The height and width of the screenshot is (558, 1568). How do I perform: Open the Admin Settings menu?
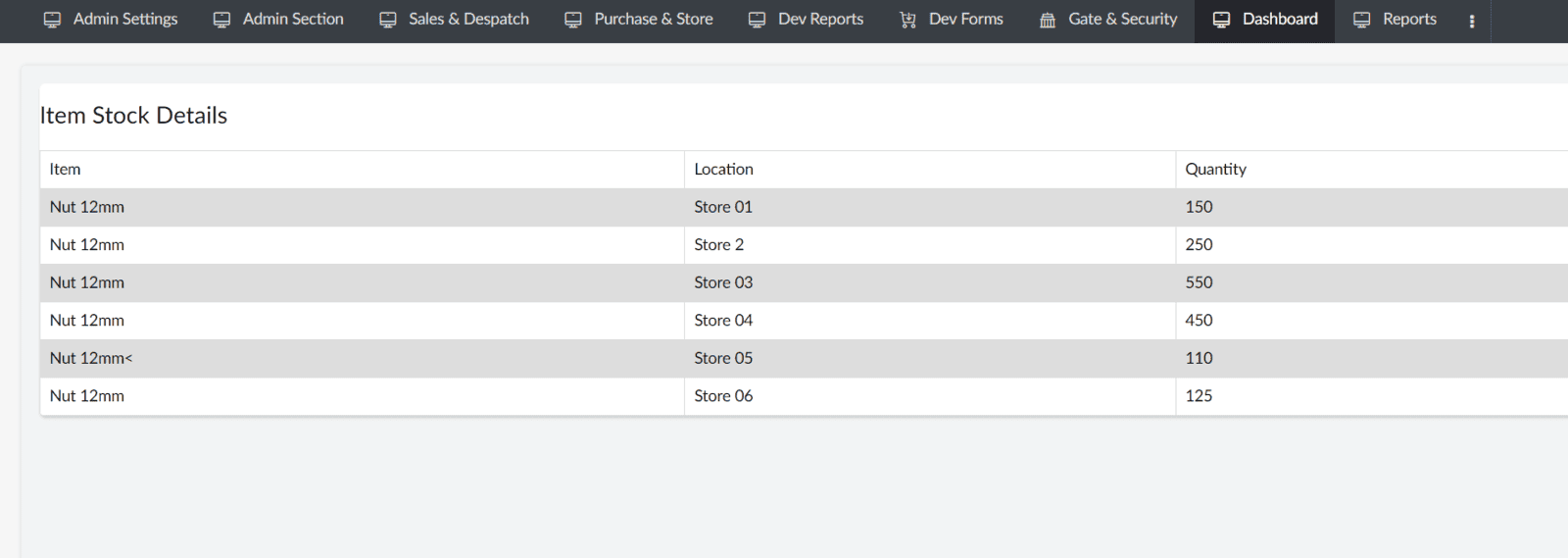click(111, 20)
